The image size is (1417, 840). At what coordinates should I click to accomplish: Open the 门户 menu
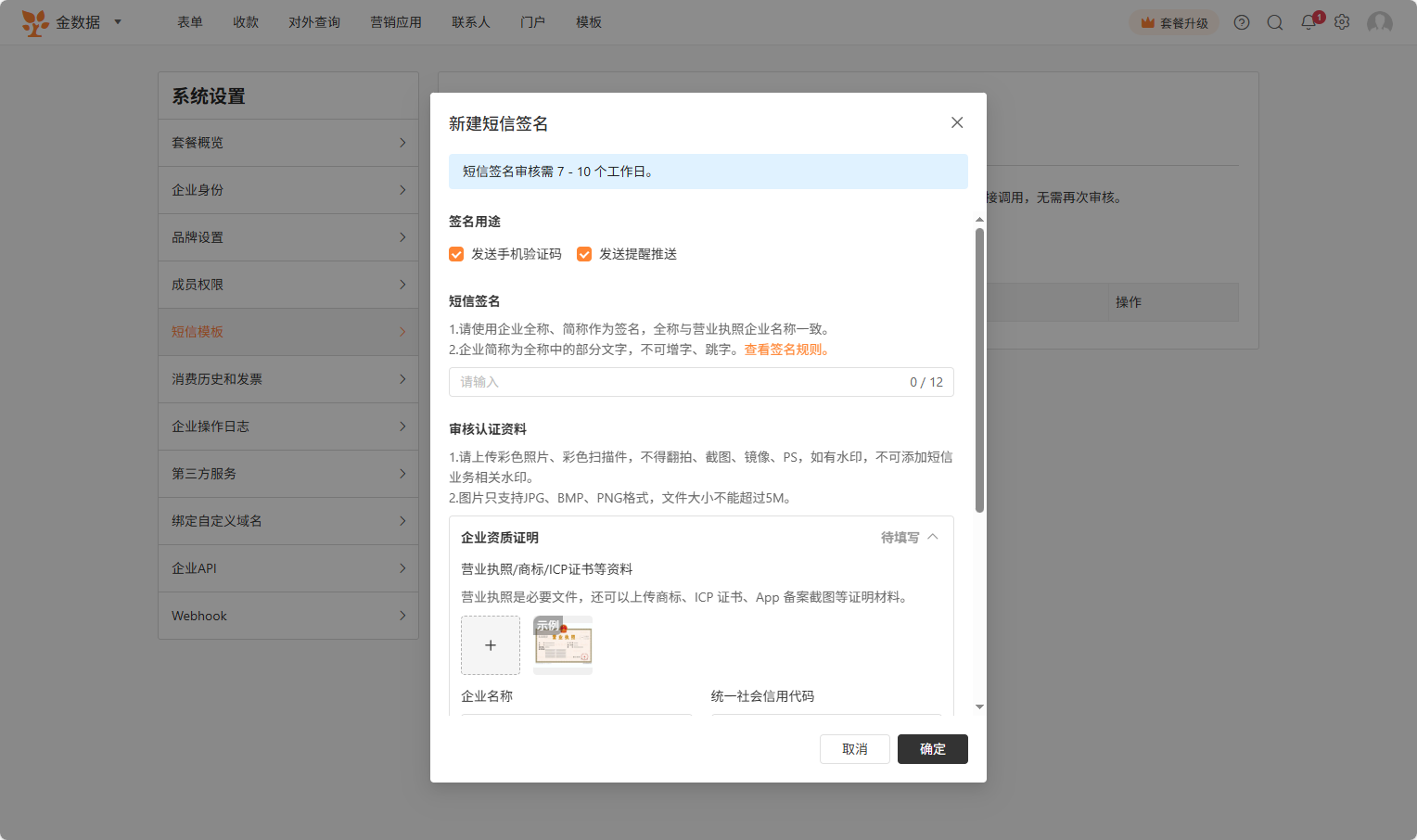[x=533, y=22]
